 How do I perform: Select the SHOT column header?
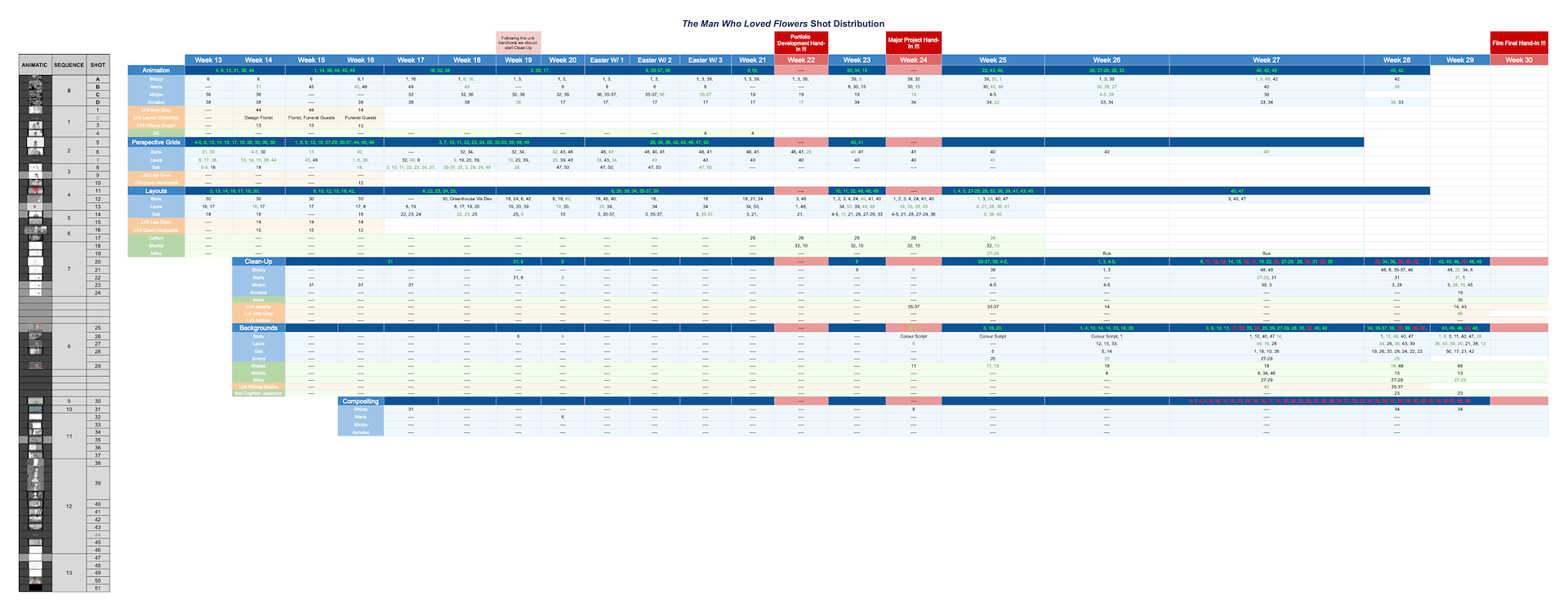[x=98, y=65]
